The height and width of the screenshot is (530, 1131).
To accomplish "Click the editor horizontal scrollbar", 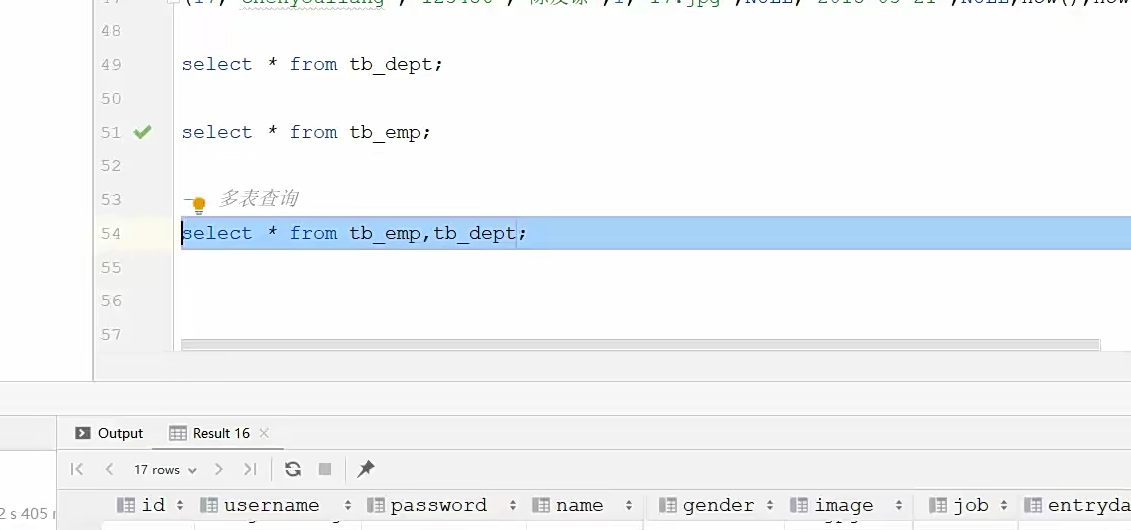I will click(x=640, y=345).
